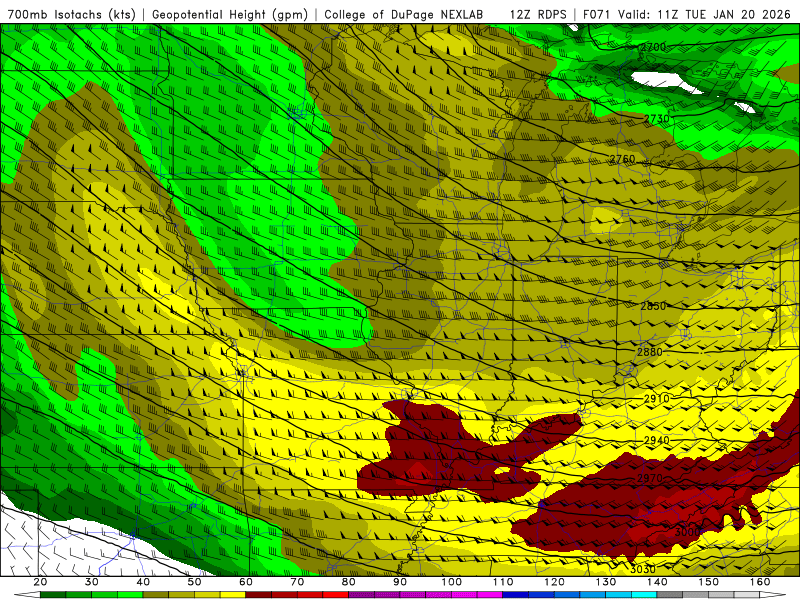
Task: Click the 2850 height contour label
Action: pyautogui.click(x=653, y=306)
